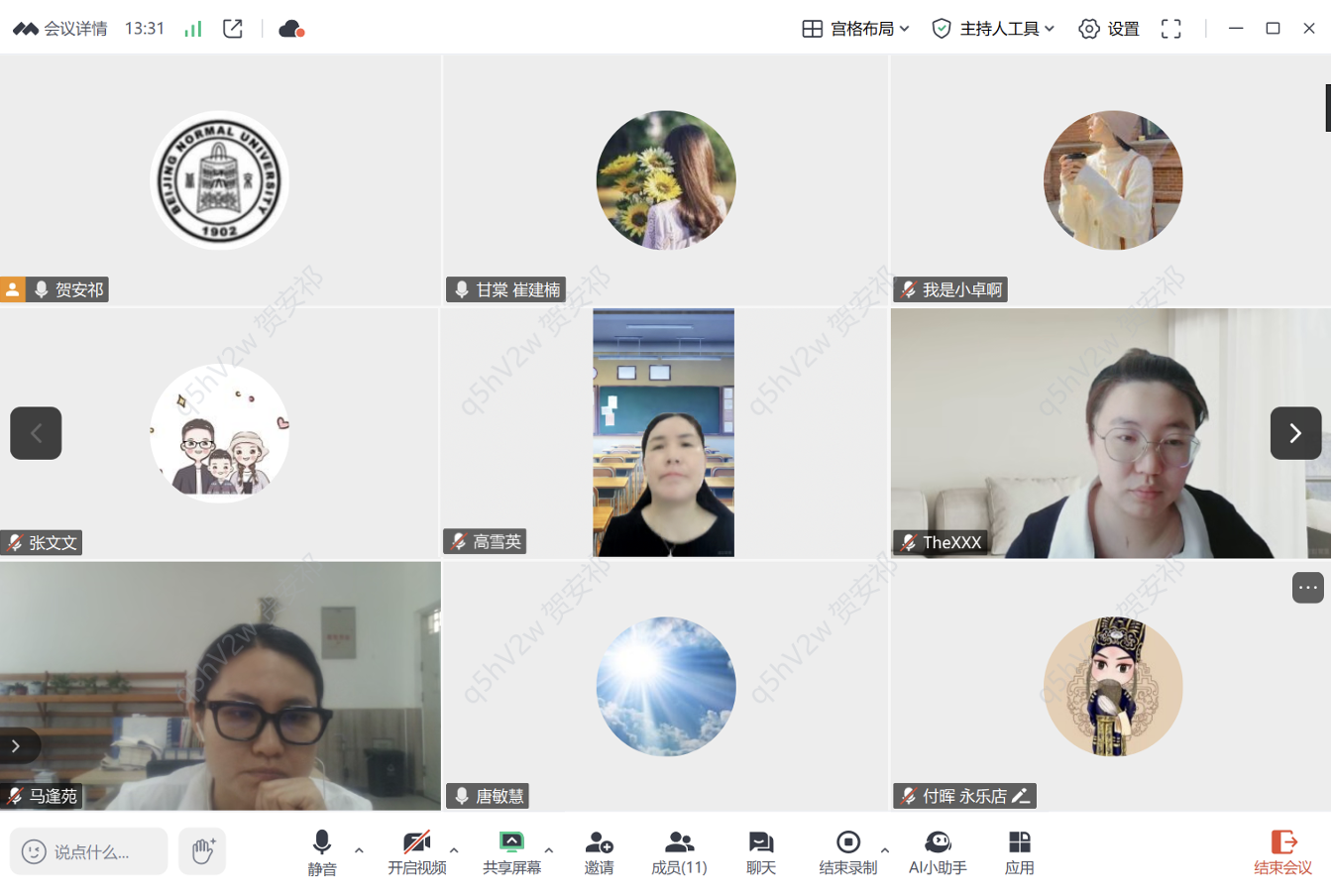Image resolution: width=1334 pixels, height=896 pixels.
Task: Stop recording with 结束录制
Action: 847,852
